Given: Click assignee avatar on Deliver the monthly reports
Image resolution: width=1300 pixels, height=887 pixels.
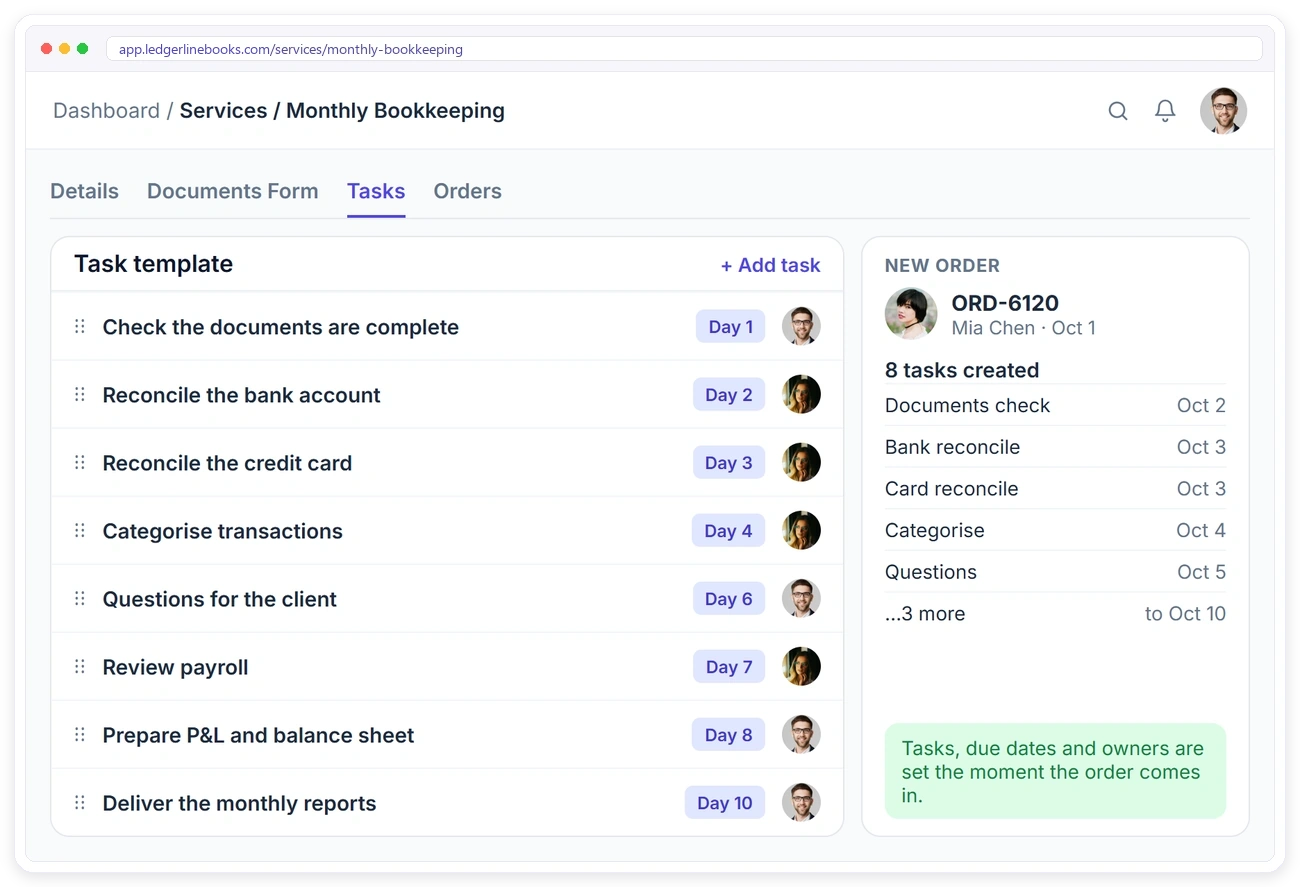Looking at the screenshot, I should click(x=801, y=803).
